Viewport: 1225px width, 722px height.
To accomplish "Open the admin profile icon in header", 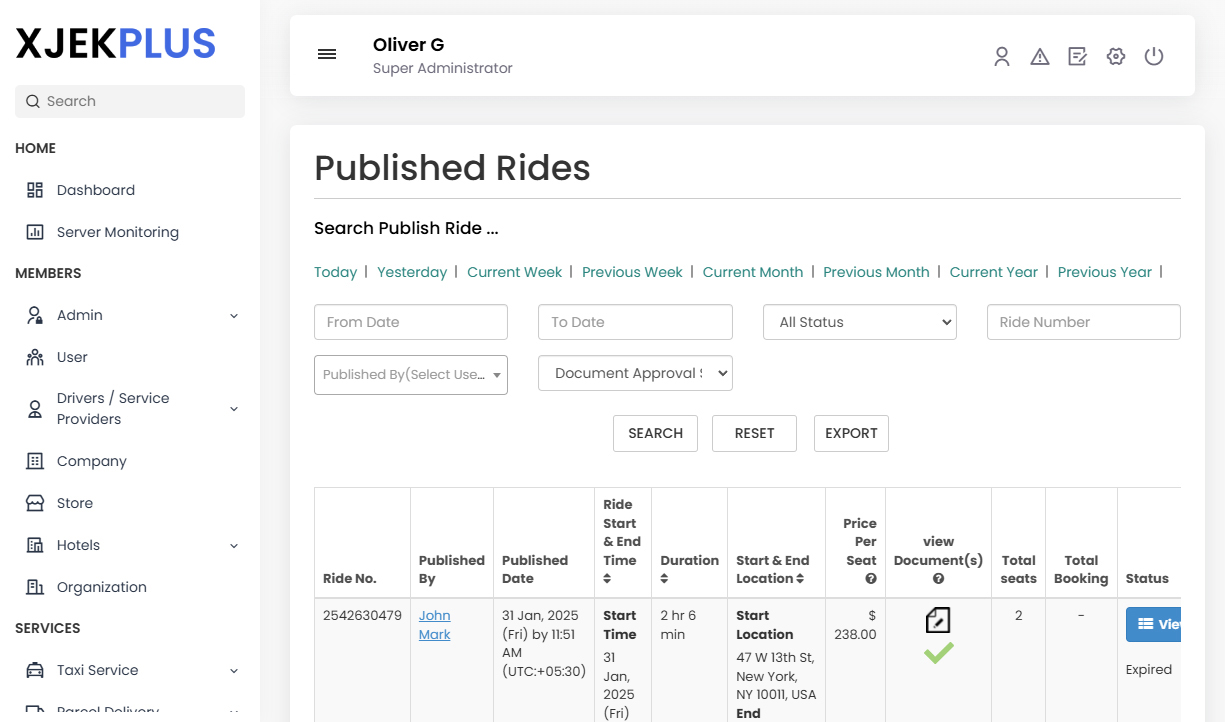I will 1002,56.
